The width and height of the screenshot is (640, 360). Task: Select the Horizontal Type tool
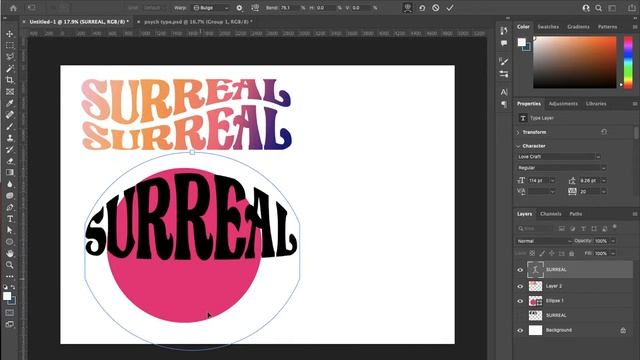click(x=10, y=219)
